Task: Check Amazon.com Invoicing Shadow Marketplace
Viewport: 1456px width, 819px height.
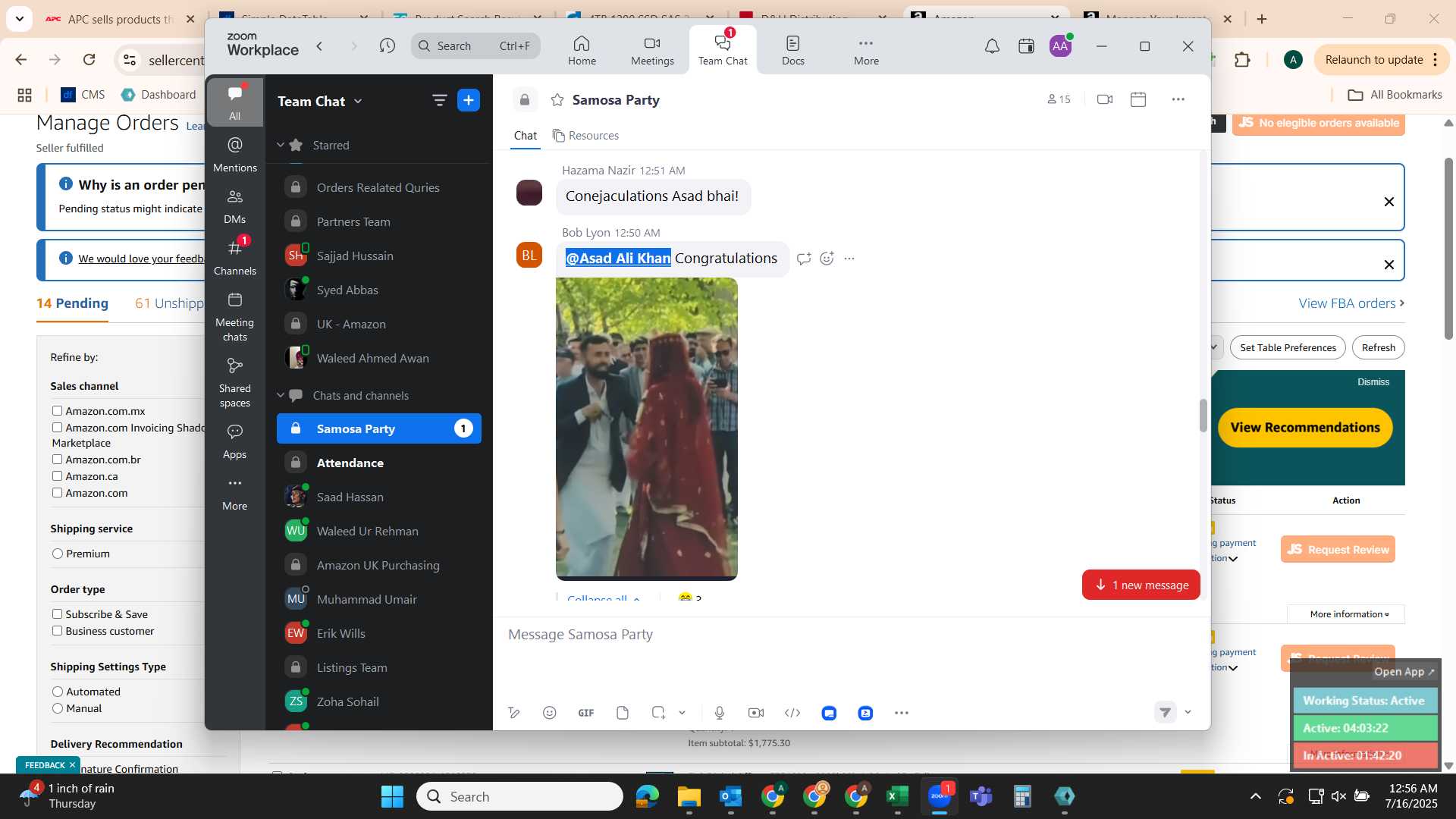Action: (x=57, y=427)
